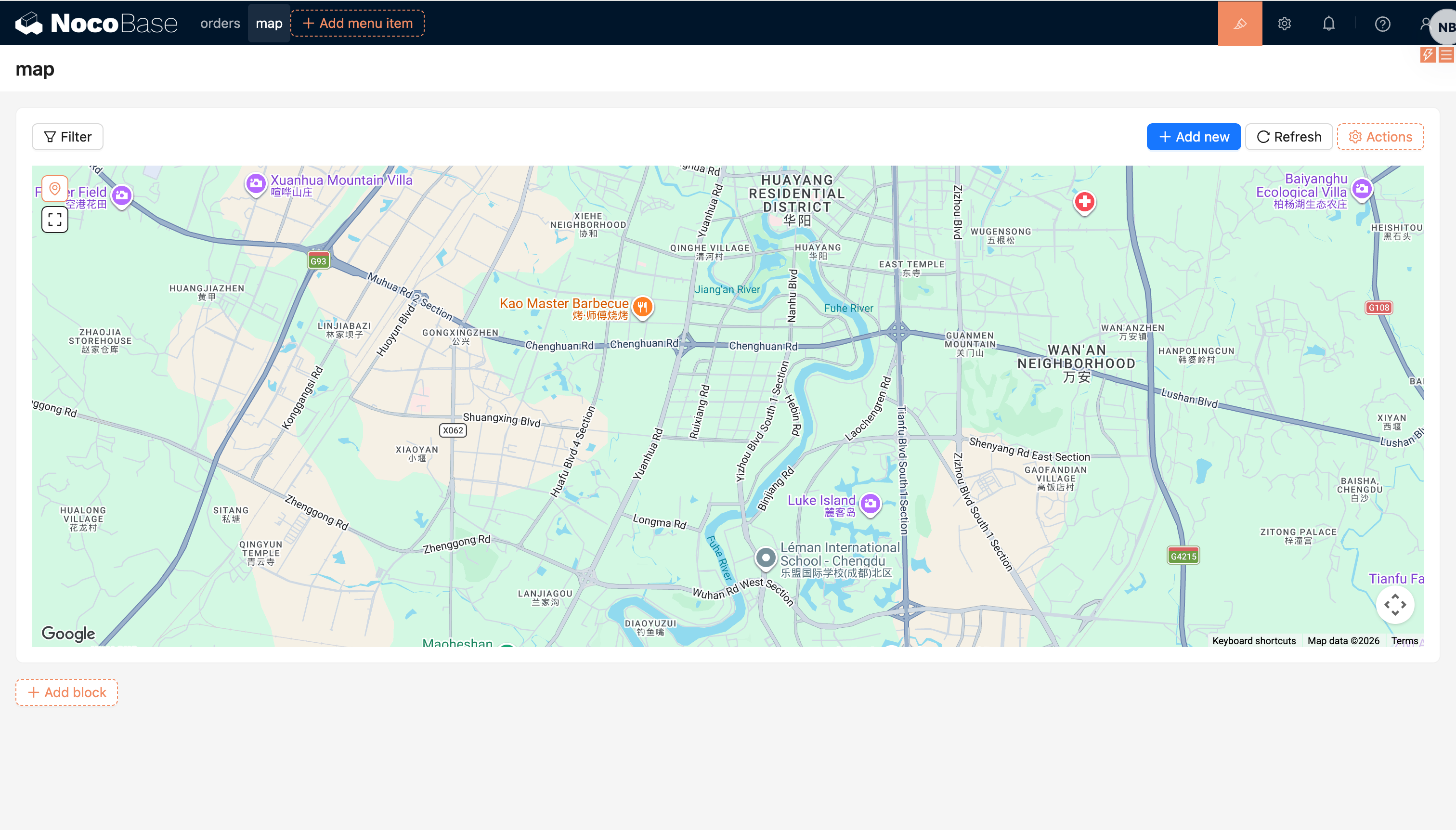Click the G93 highway shield
This screenshot has width=1456, height=830.
(318, 261)
